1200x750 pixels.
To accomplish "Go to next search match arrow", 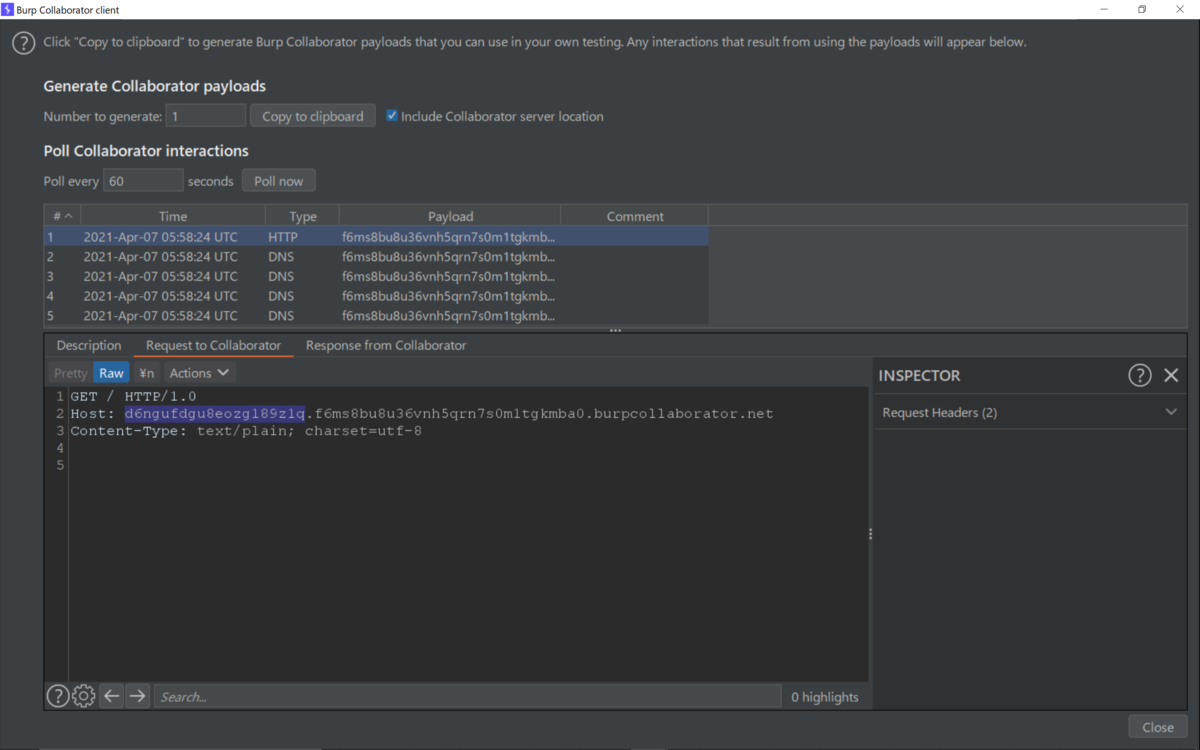I will point(138,696).
